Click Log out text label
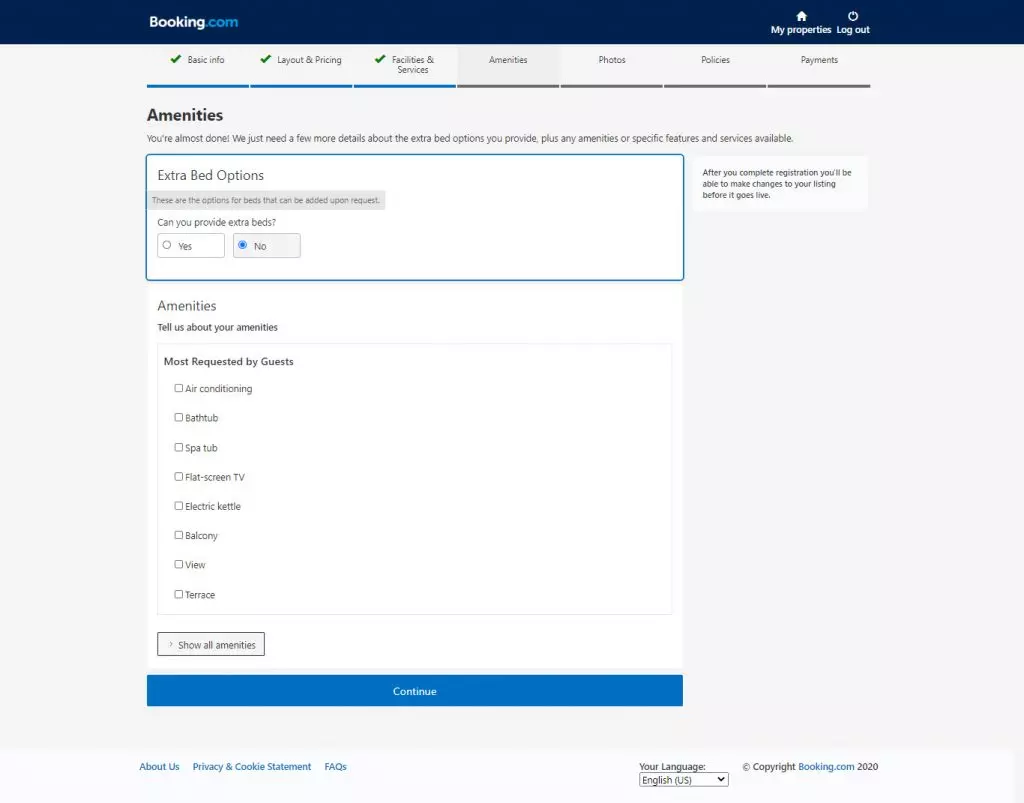This screenshot has height=803, width=1024. point(853,30)
